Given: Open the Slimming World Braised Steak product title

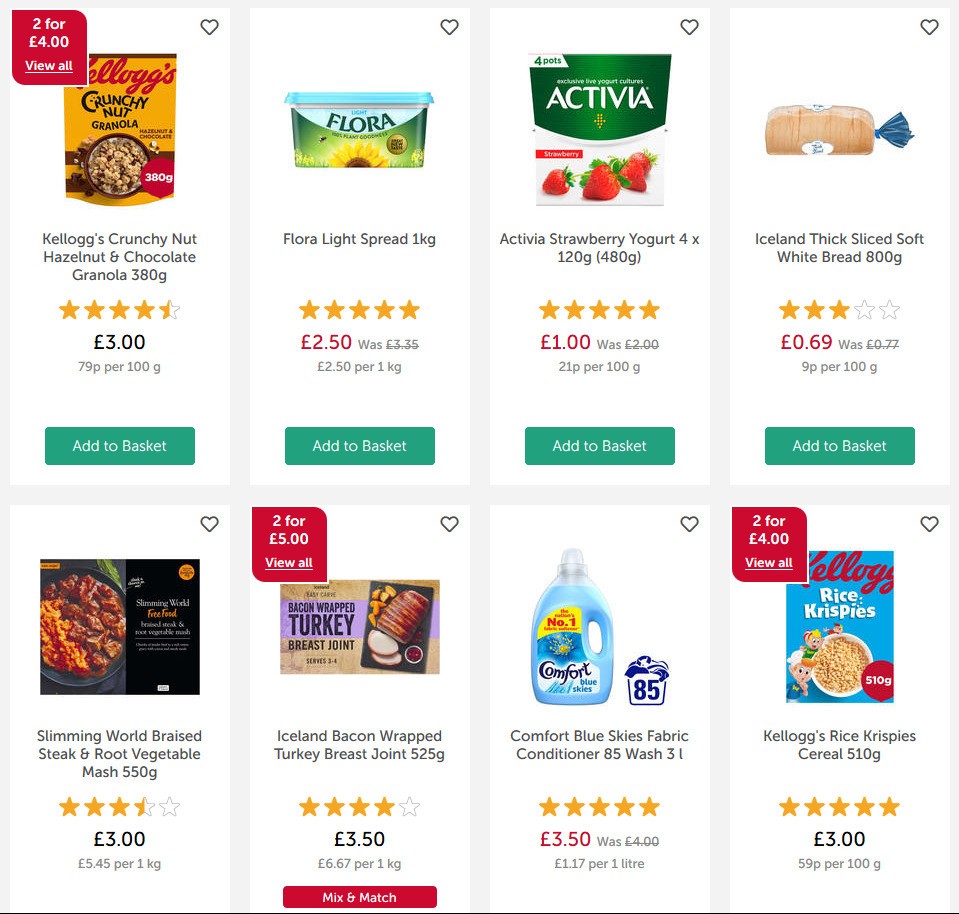Looking at the screenshot, I should pos(119,753).
